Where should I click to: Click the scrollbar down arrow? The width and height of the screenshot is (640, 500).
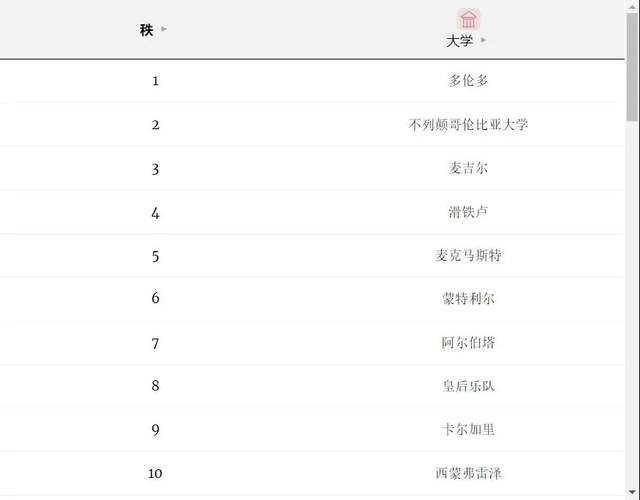[x=632, y=492]
